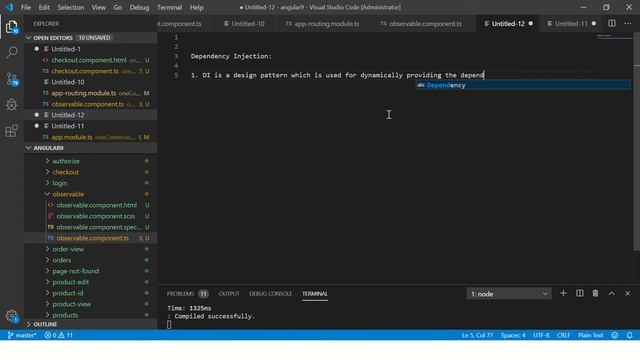Screen dimensions: 640x360
Task: Expand the product-id folder
Action: (68, 293)
